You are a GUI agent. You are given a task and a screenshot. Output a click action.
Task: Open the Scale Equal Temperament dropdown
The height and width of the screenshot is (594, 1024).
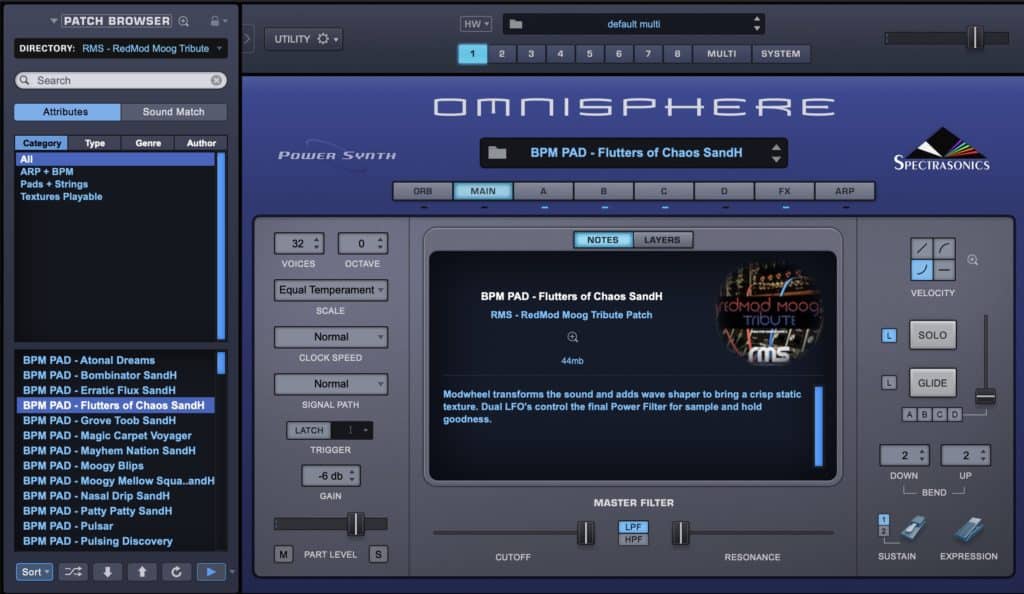pos(330,290)
